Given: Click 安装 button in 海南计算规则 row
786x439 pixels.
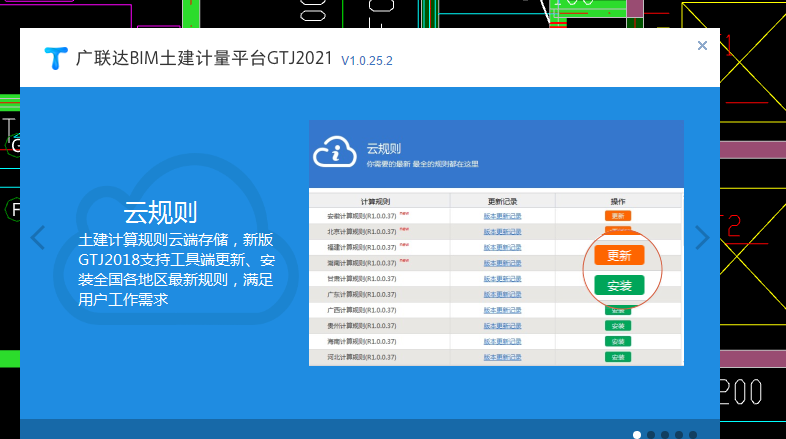Looking at the screenshot, I should click(618, 341).
